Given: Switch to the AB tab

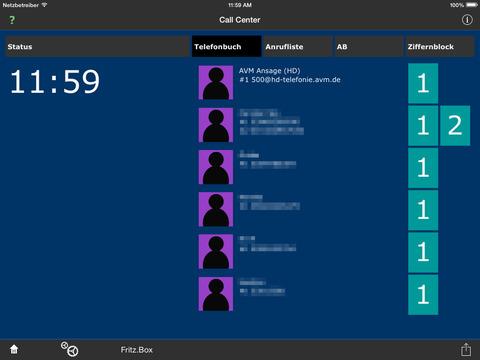Looking at the screenshot, I should point(369,47).
